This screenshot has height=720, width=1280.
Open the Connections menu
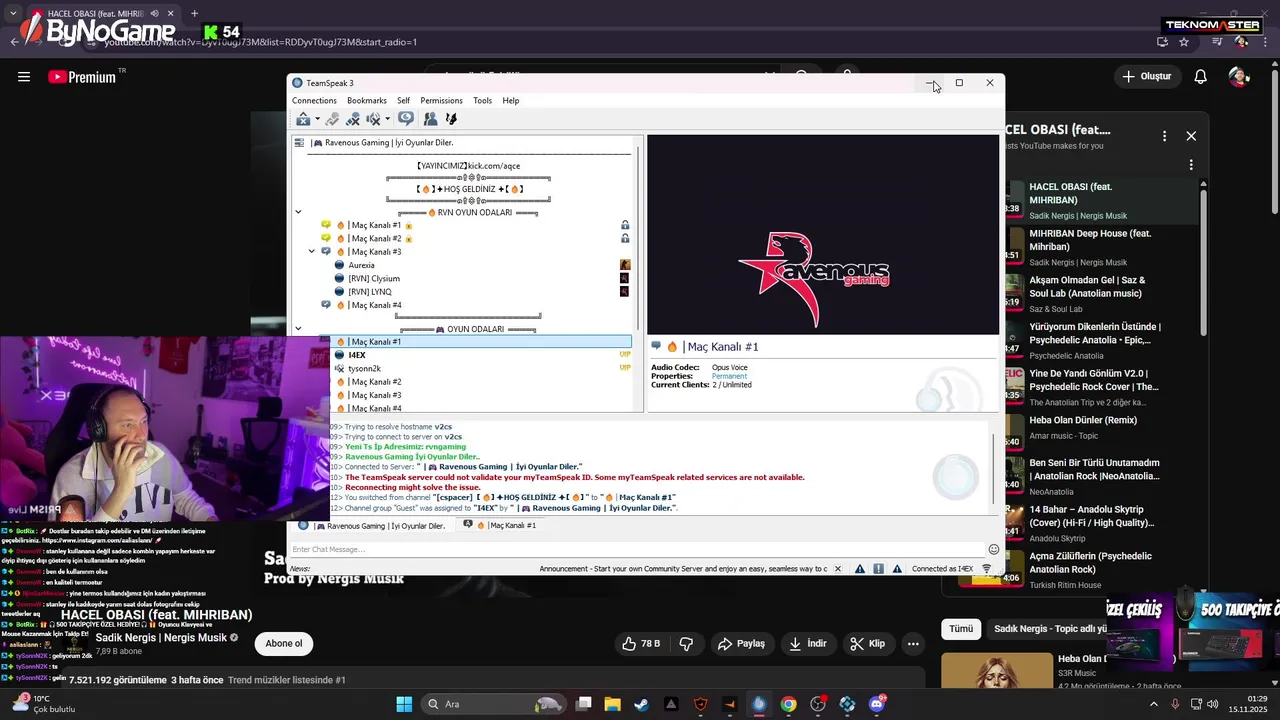[314, 100]
